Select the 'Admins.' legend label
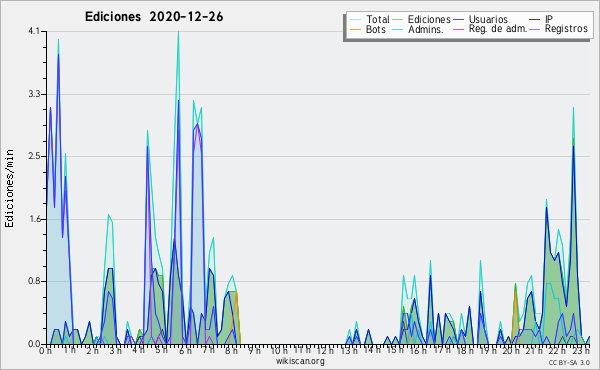 coord(426,29)
